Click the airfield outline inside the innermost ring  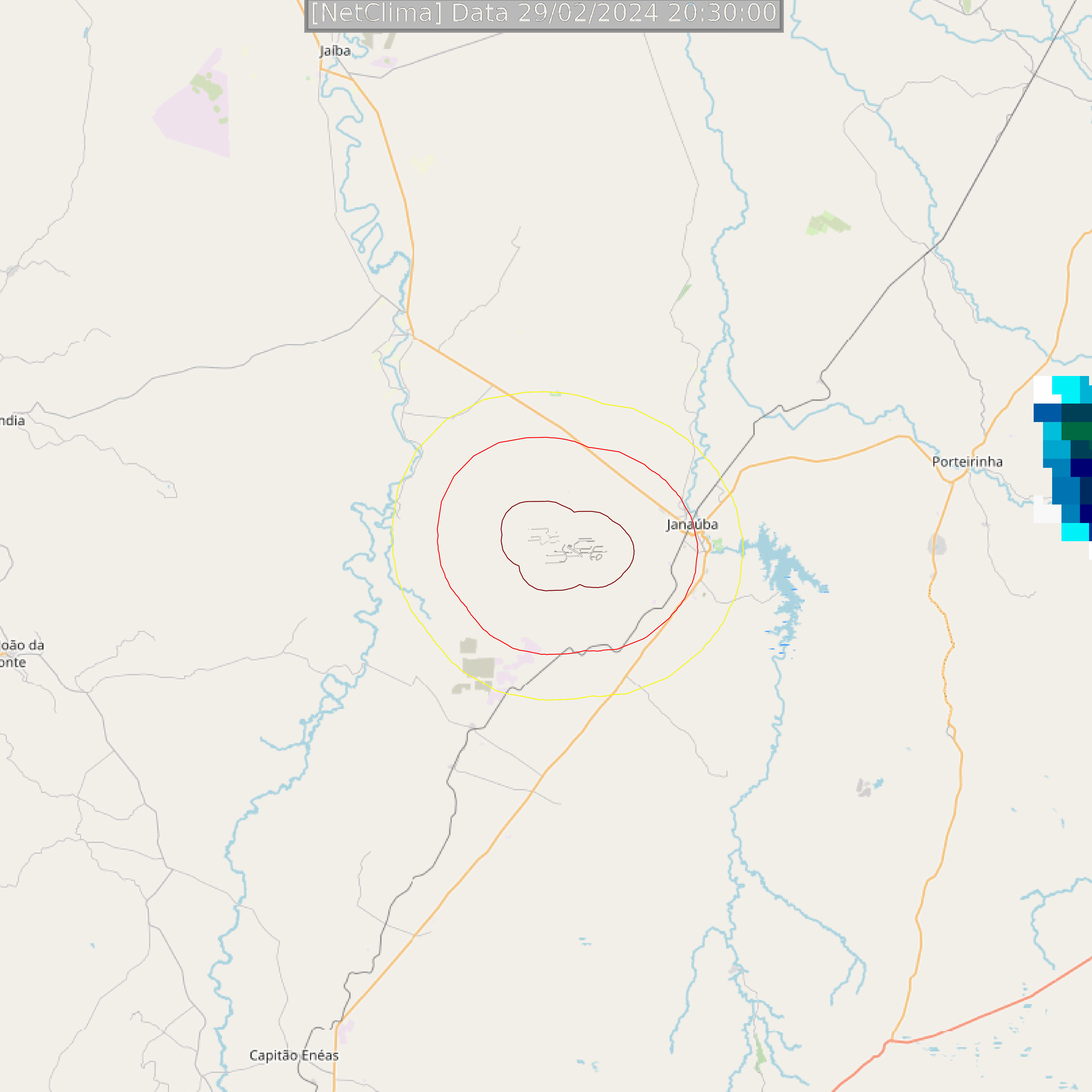[567, 546]
